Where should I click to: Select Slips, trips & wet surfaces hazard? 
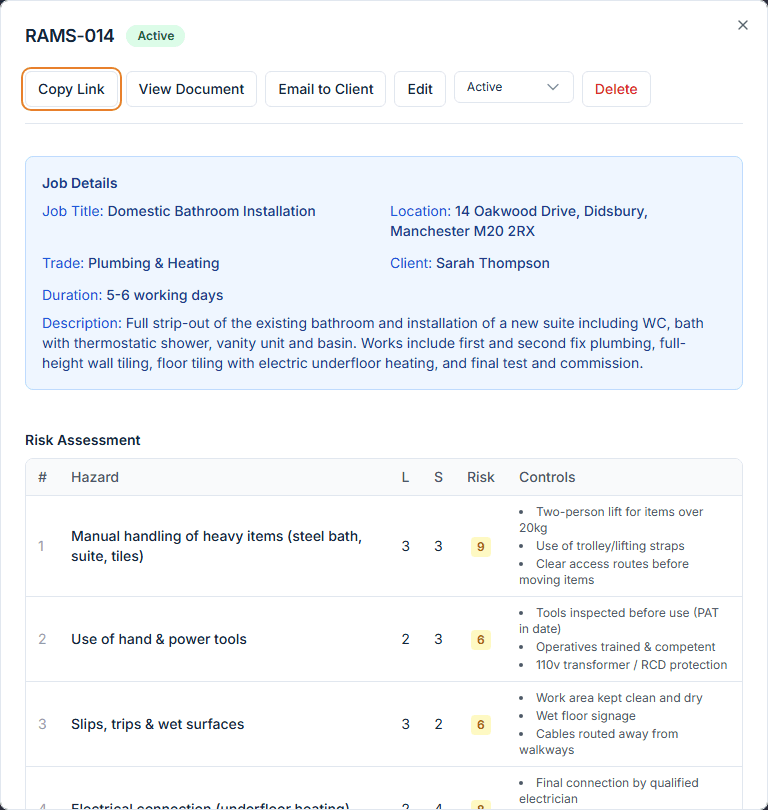click(x=158, y=724)
